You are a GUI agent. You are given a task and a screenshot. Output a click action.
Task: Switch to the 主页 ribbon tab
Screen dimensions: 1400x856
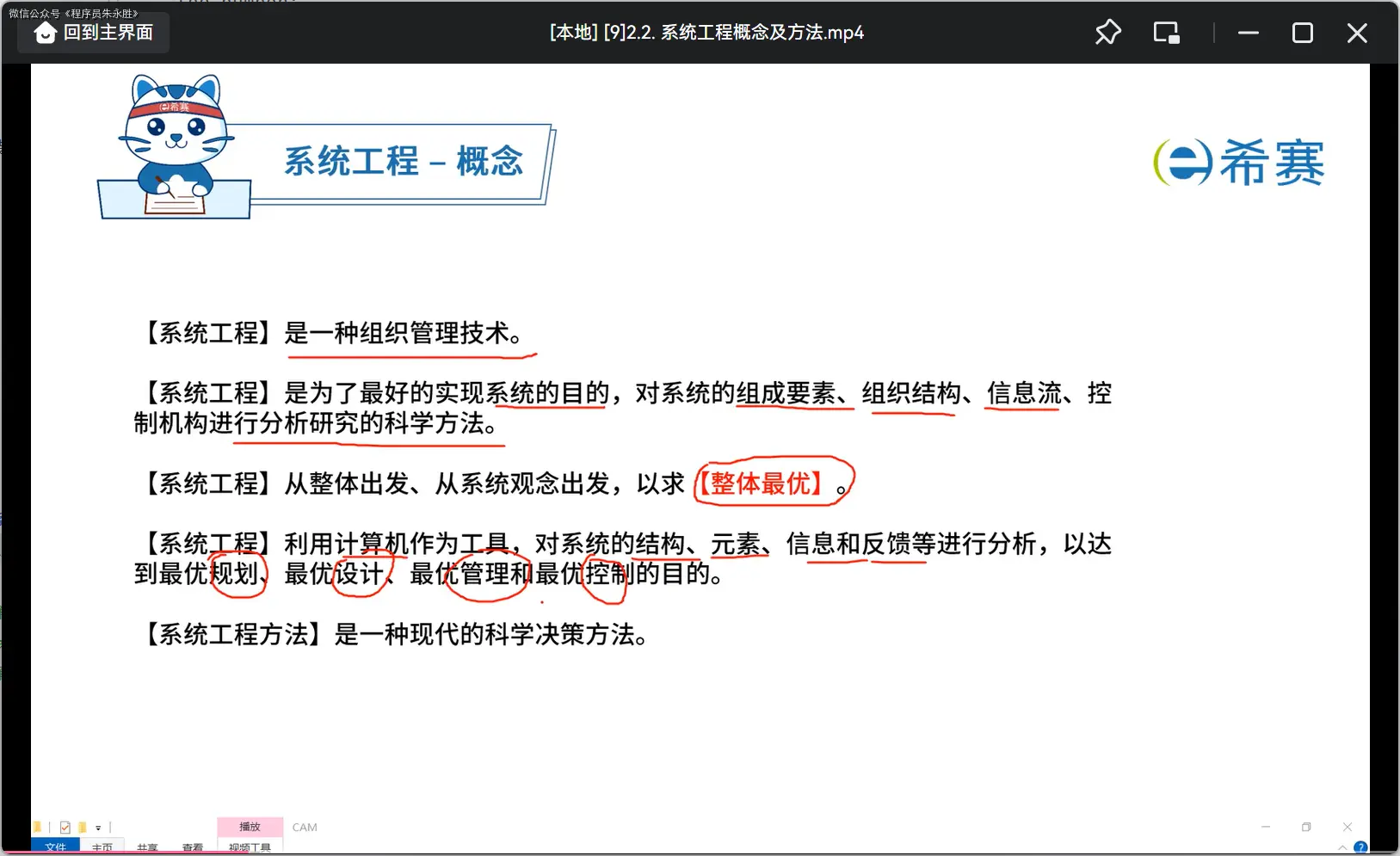point(102,847)
